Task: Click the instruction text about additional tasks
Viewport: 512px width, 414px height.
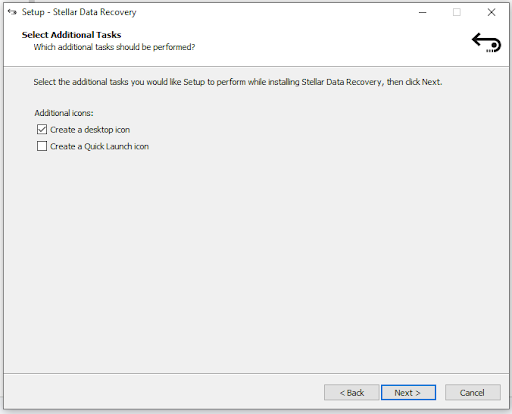Action: pos(238,82)
